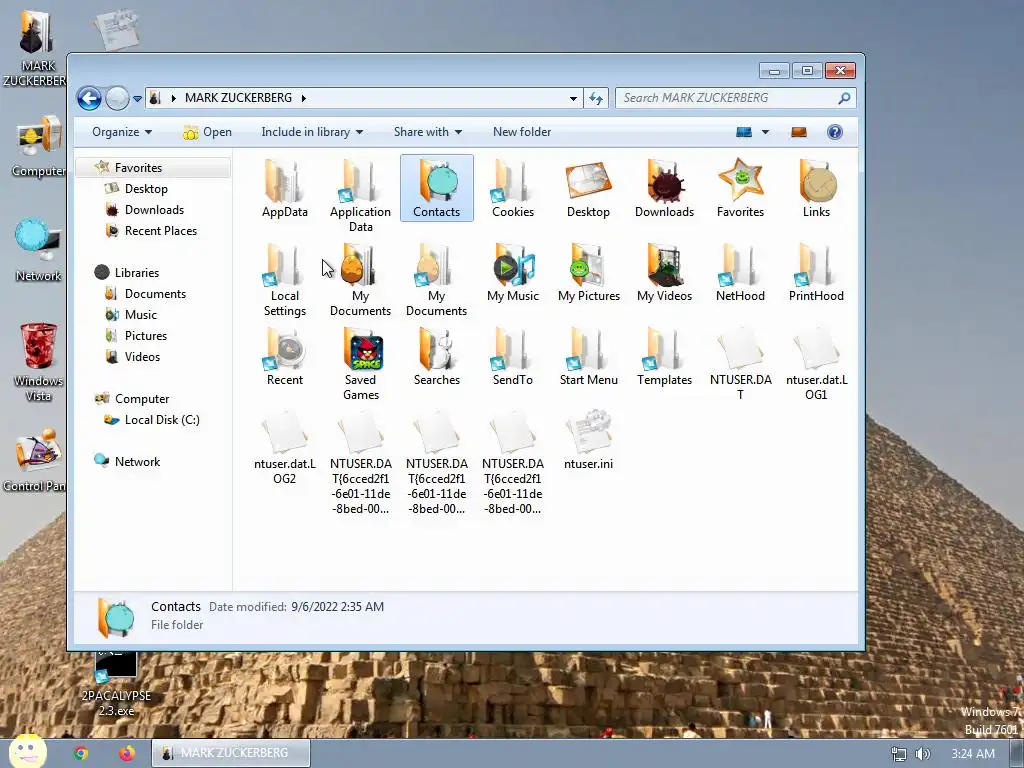Open the Help question mark button
This screenshot has height=768, width=1024.
(835, 132)
